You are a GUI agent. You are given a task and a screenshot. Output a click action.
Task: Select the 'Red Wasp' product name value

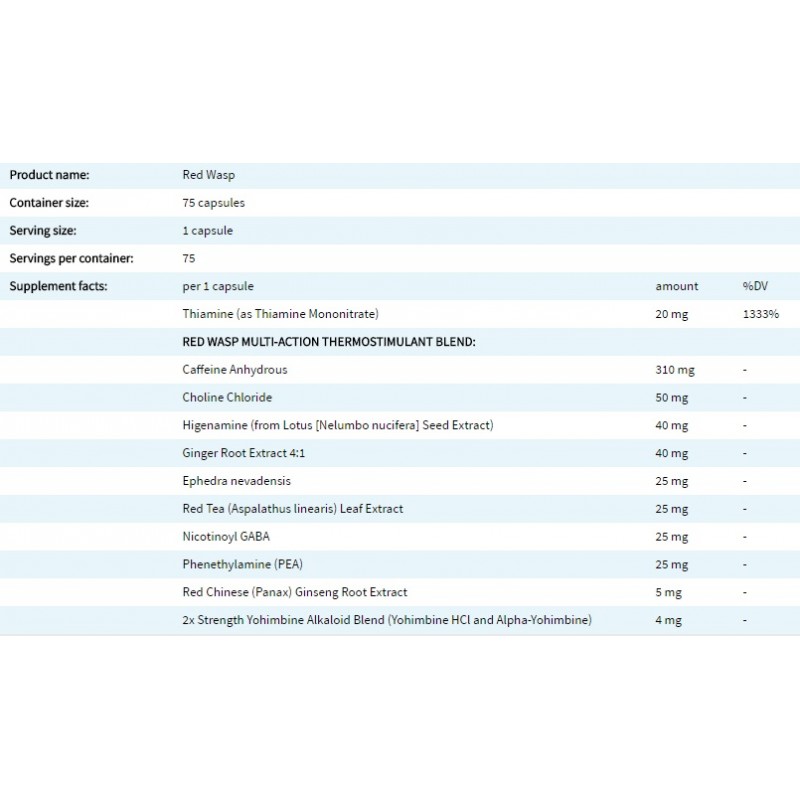(209, 175)
